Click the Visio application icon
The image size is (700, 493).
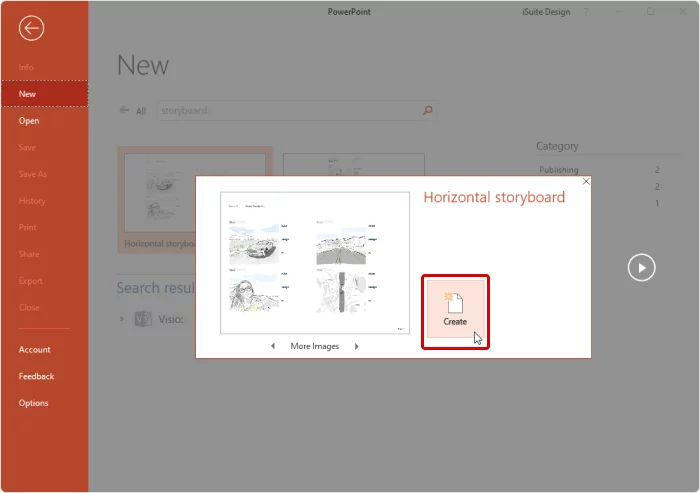[x=143, y=319]
